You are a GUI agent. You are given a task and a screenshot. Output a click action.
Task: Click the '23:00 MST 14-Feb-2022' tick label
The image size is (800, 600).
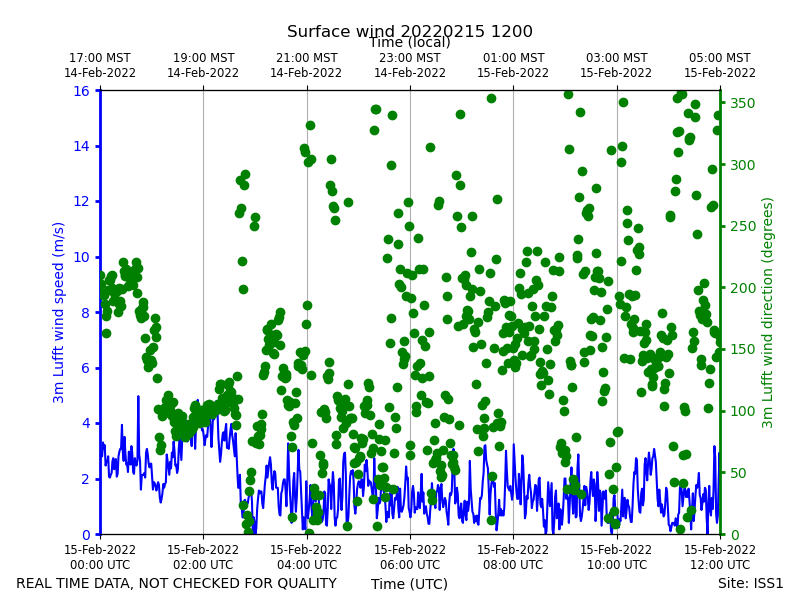410,65
